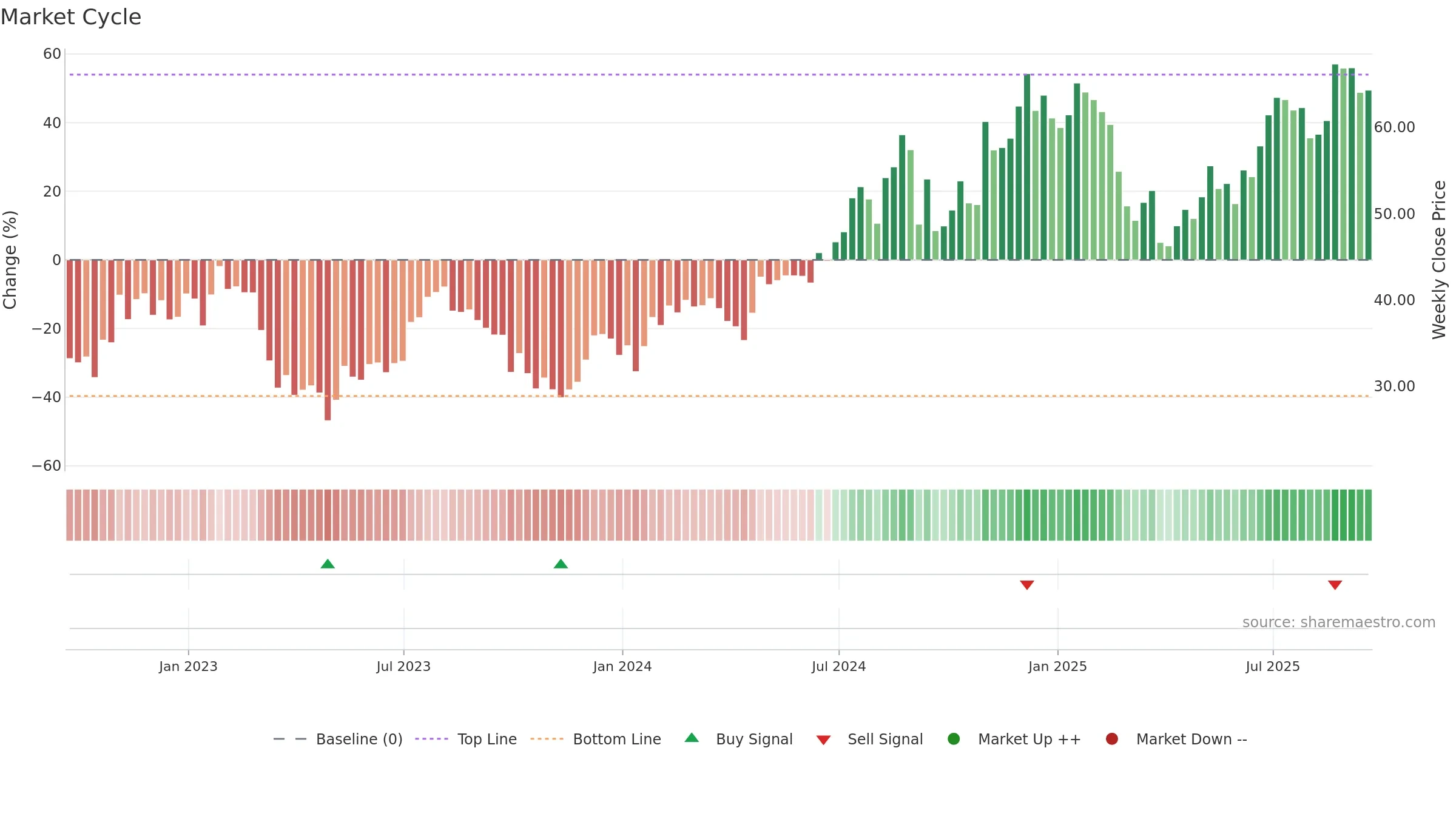The width and height of the screenshot is (1456, 819).
Task: Click the −60 tick on the change axis
Action: pos(47,466)
